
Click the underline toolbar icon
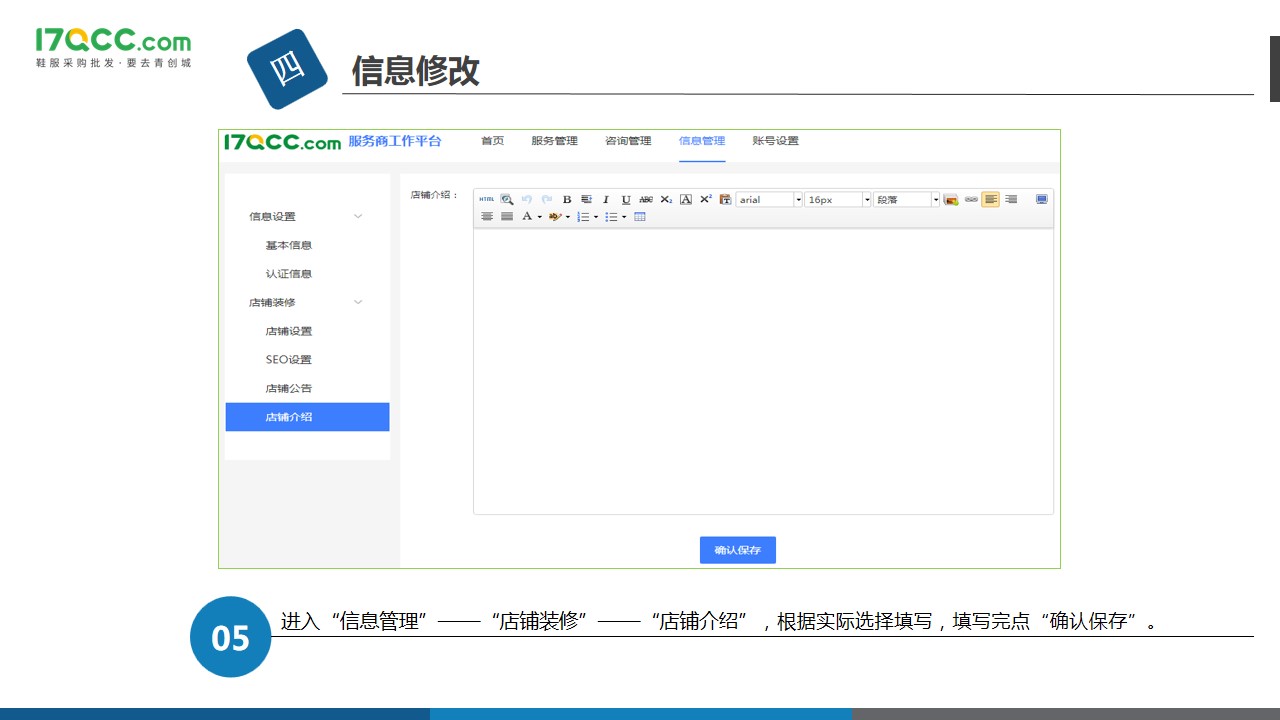click(626, 200)
